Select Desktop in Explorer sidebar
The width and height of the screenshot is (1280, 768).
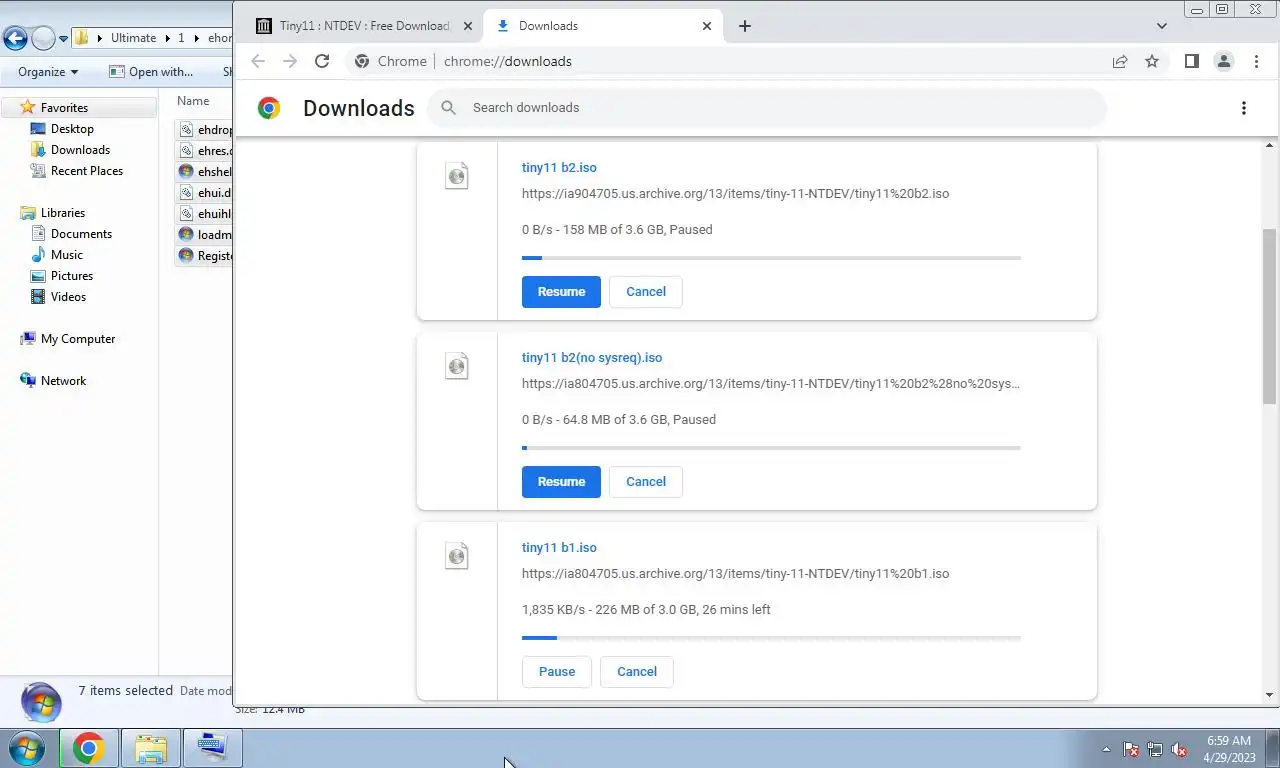72,129
